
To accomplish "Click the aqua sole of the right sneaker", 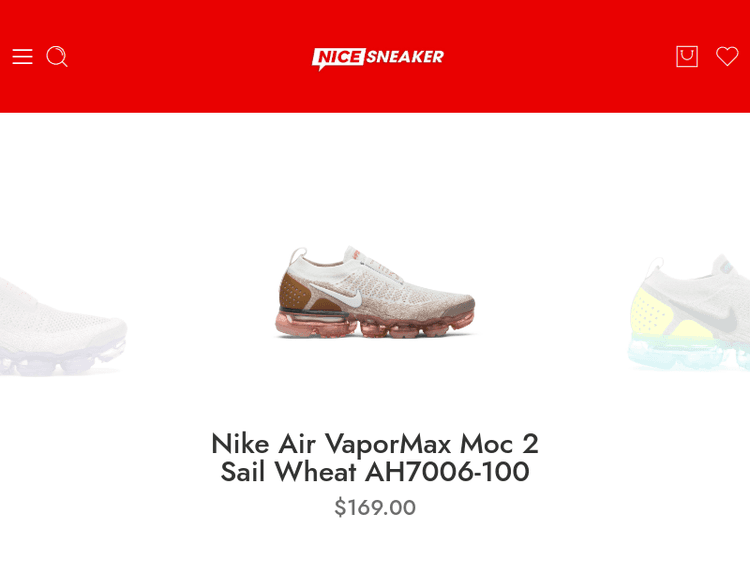I will [689, 354].
